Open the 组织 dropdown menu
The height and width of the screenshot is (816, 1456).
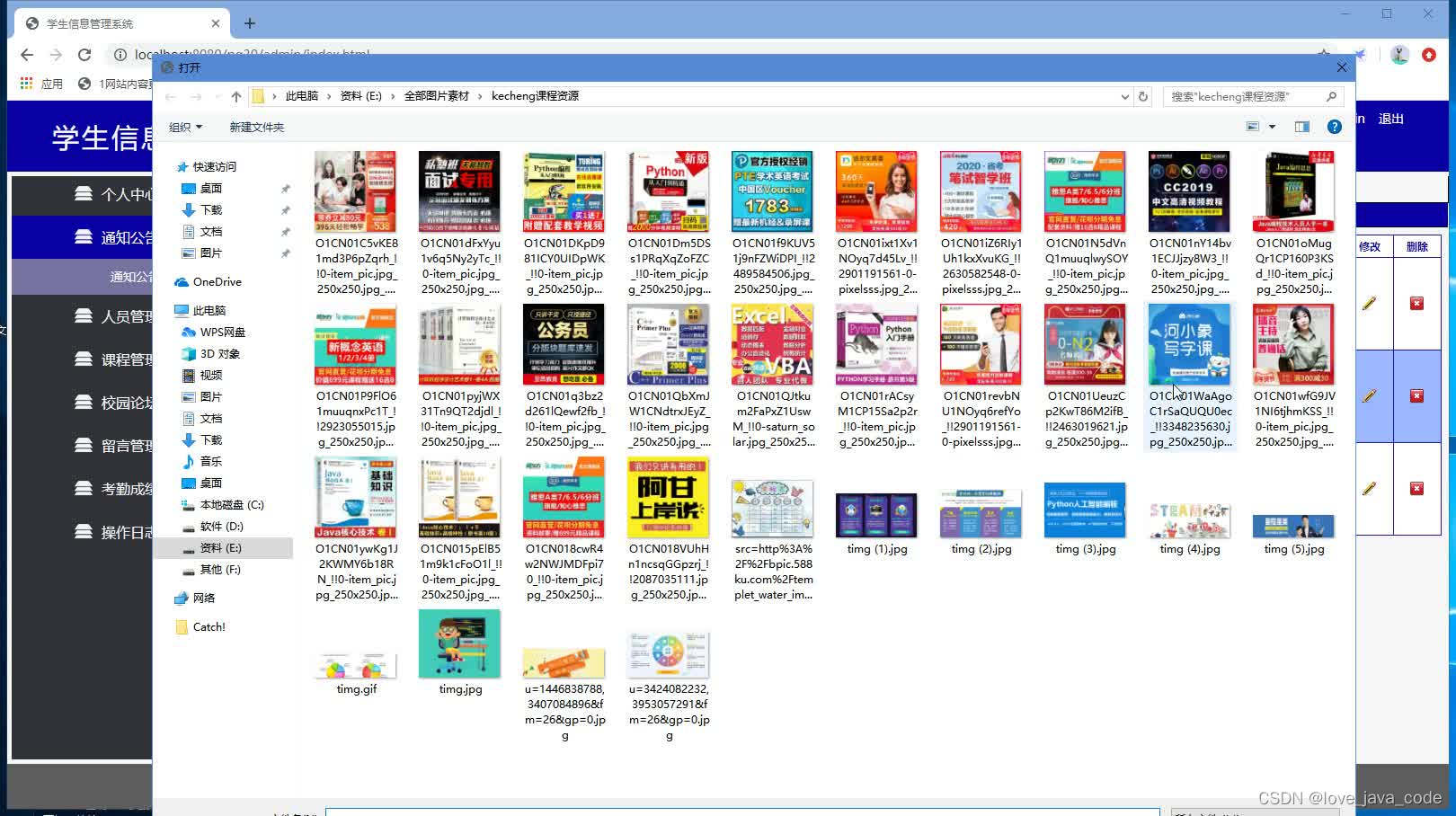[186, 127]
